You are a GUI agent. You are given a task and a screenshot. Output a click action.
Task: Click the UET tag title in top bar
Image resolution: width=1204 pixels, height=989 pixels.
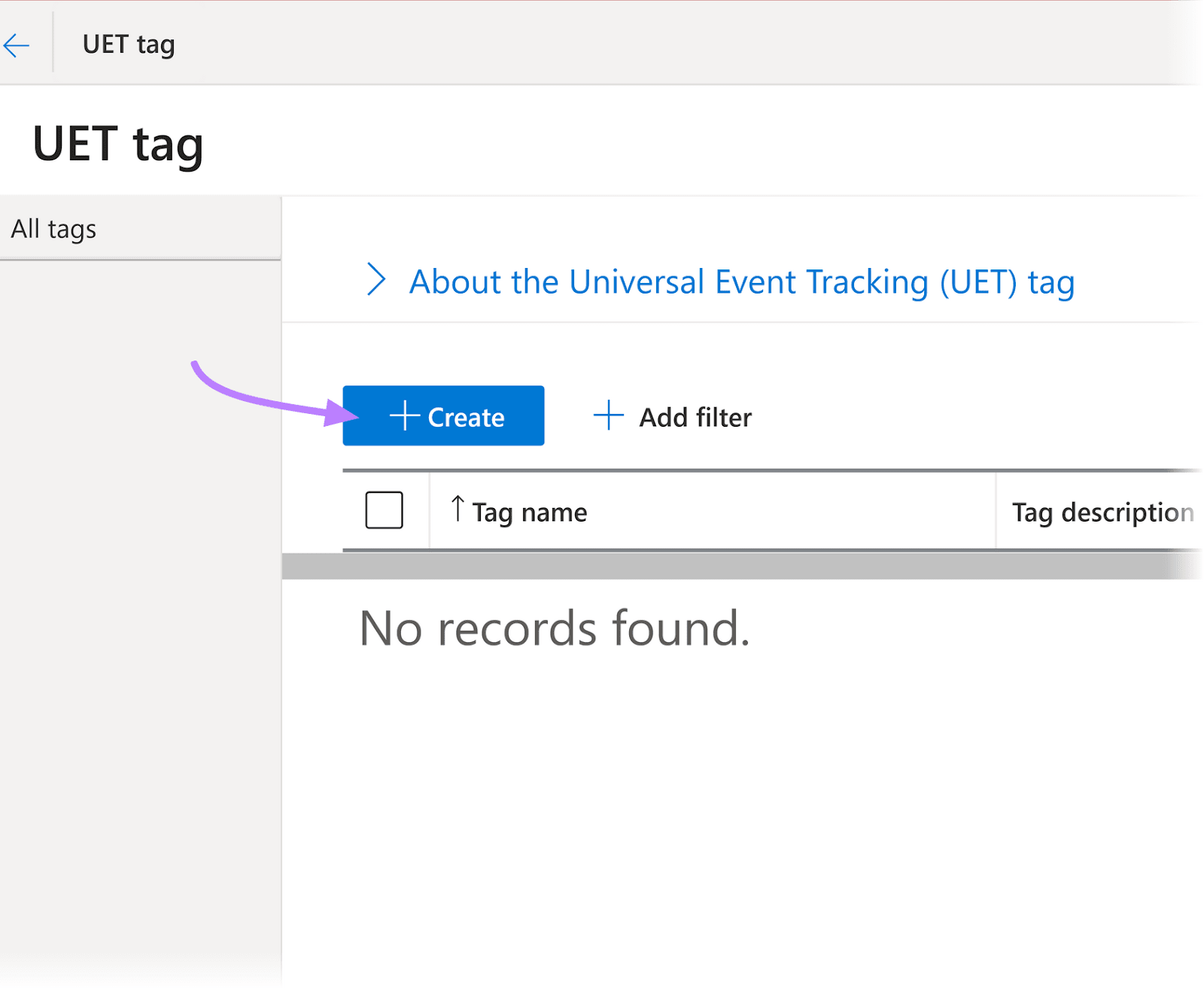129,44
